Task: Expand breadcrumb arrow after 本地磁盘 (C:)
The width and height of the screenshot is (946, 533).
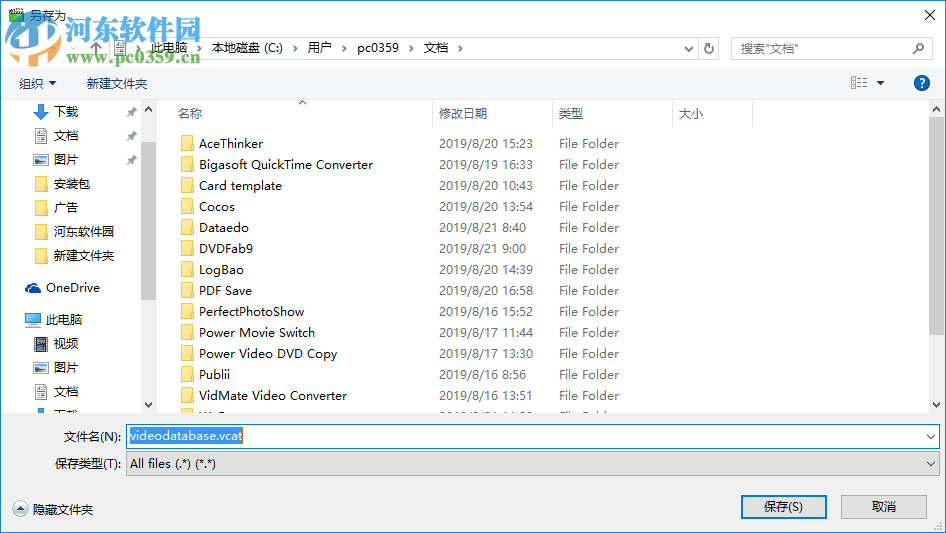Action: [295, 48]
